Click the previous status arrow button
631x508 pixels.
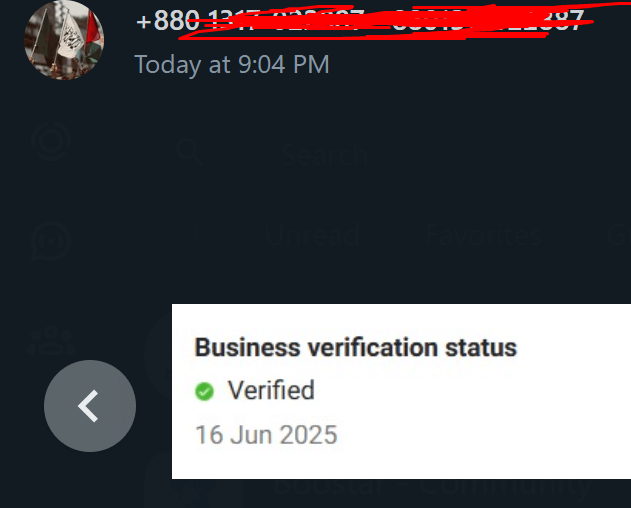pyautogui.click(x=90, y=406)
